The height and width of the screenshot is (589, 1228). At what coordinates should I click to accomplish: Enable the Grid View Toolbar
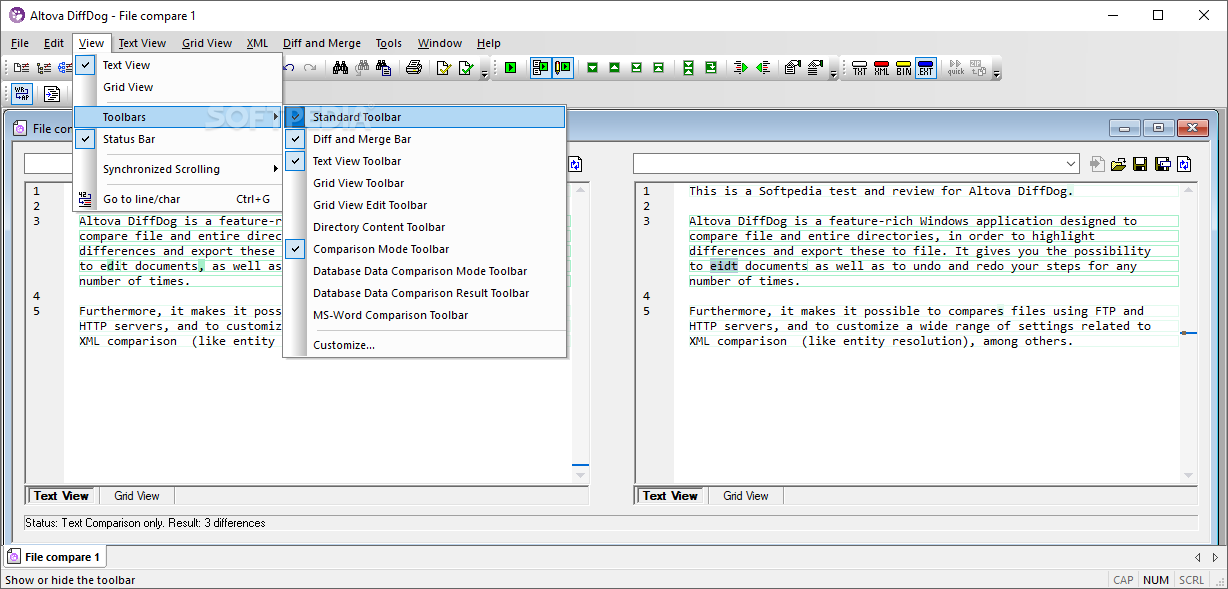pyautogui.click(x=425, y=183)
